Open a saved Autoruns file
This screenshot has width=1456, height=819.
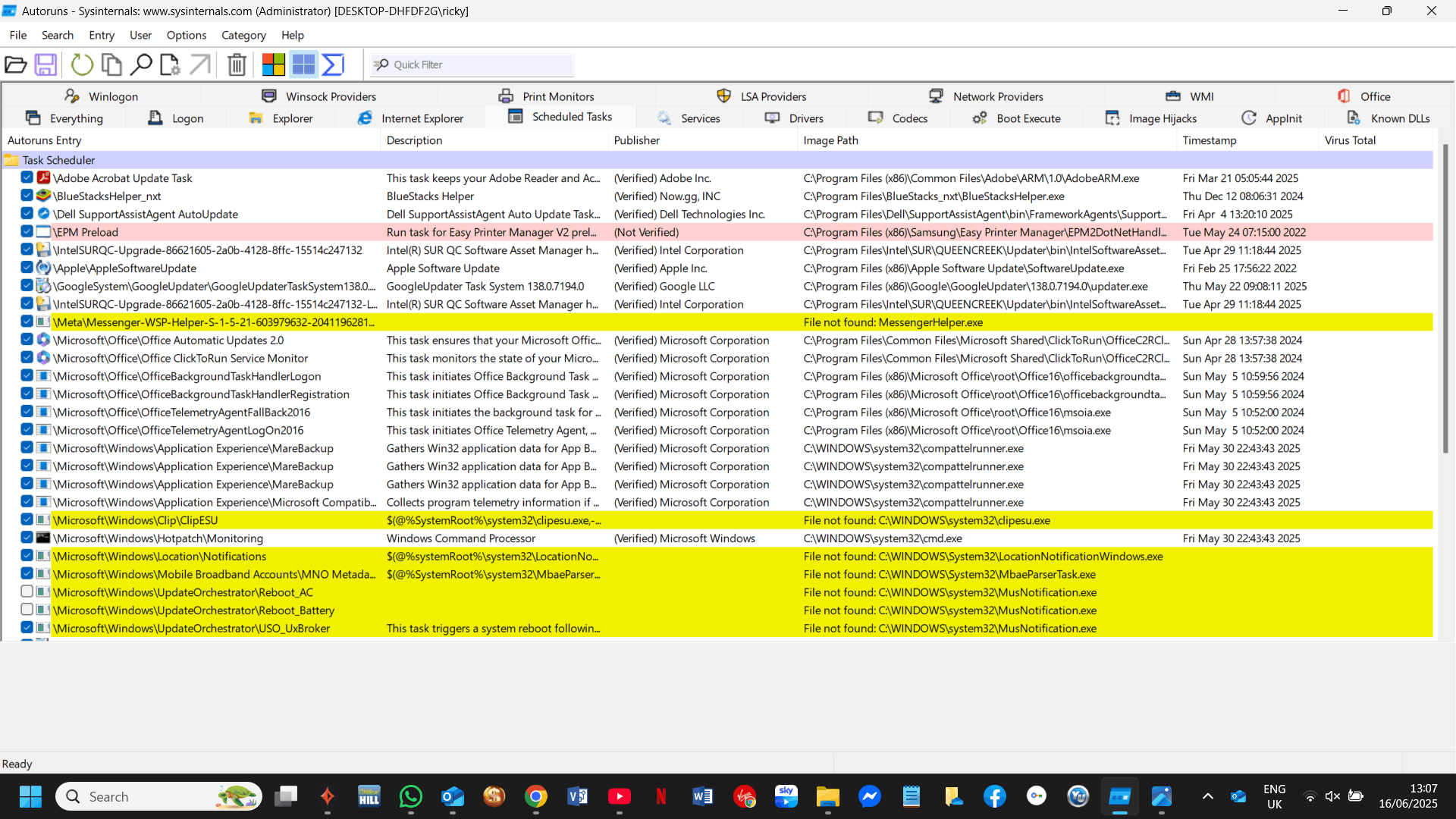tap(16, 64)
